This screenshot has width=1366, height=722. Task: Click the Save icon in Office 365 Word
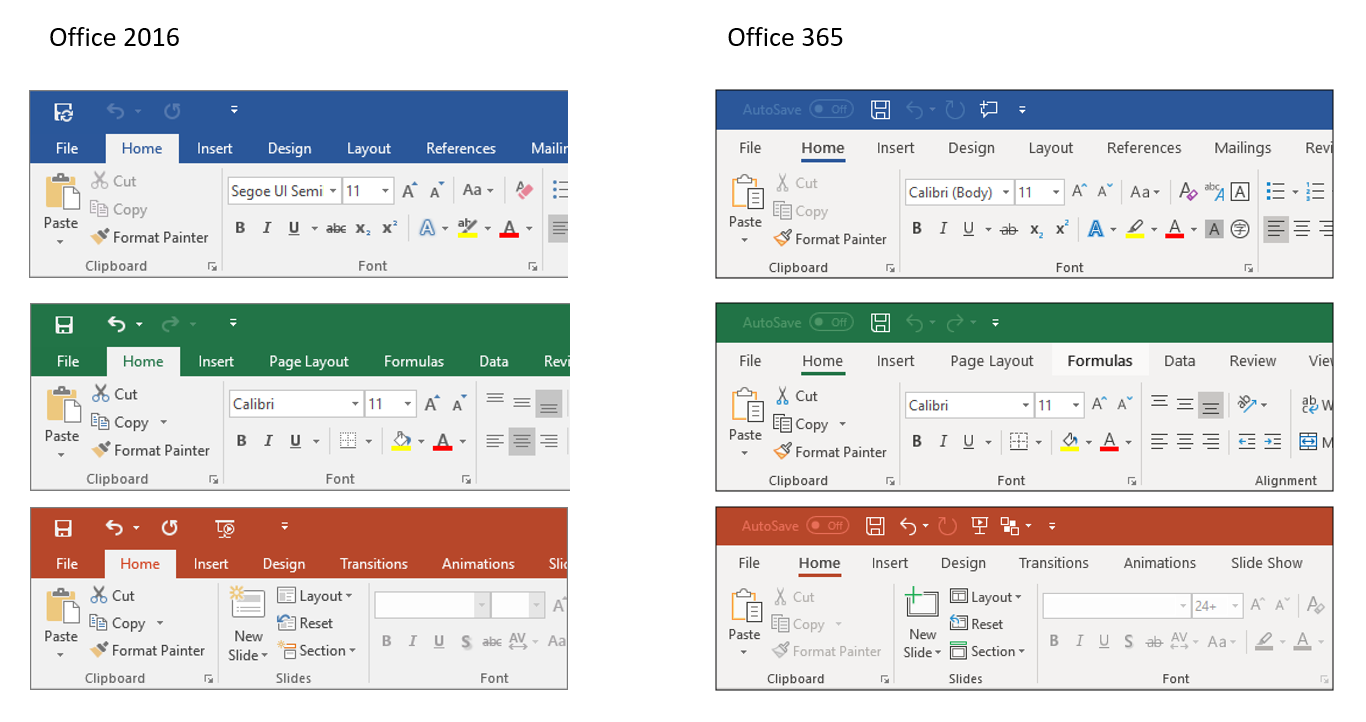coord(880,109)
